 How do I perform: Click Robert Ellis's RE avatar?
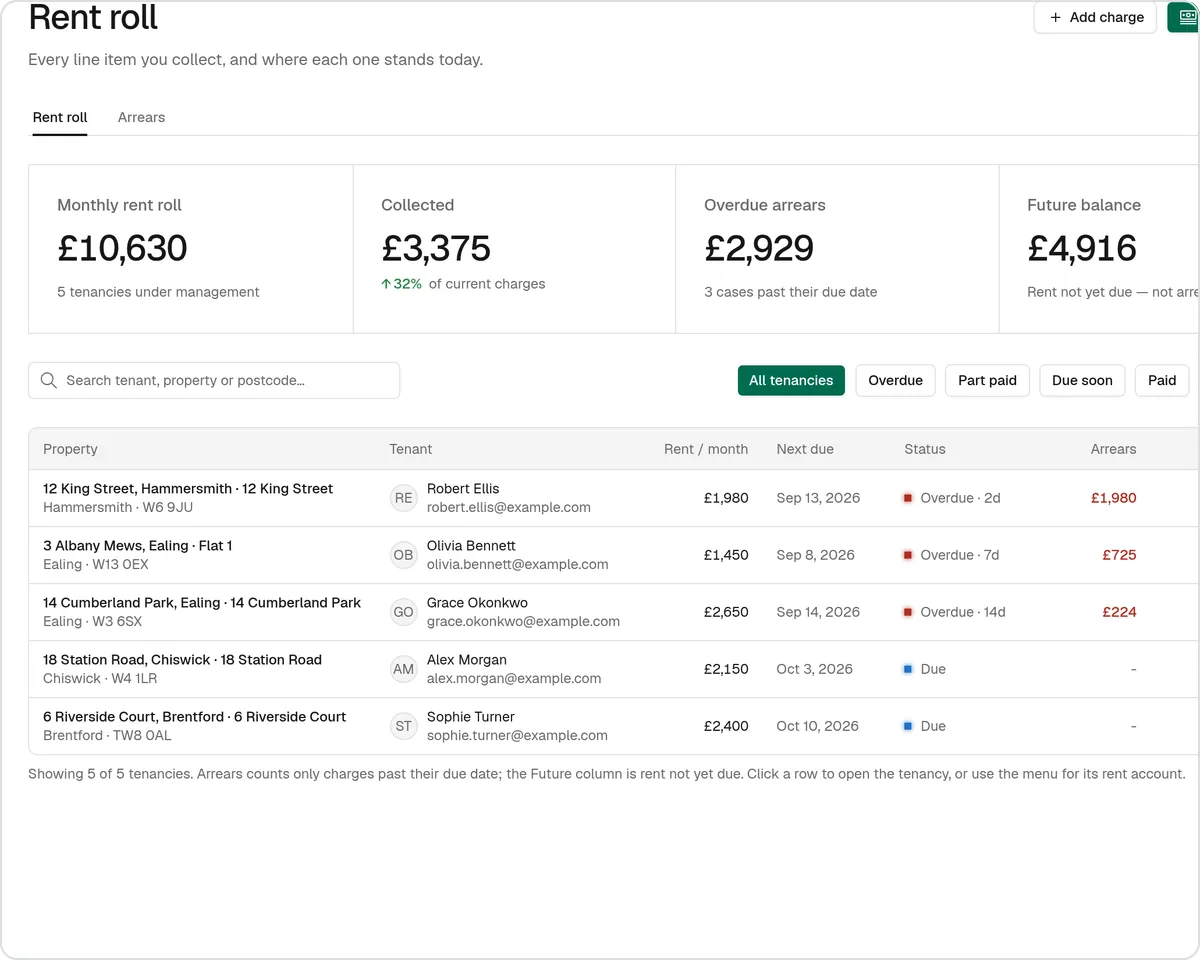pyautogui.click(x=403, y=498)
